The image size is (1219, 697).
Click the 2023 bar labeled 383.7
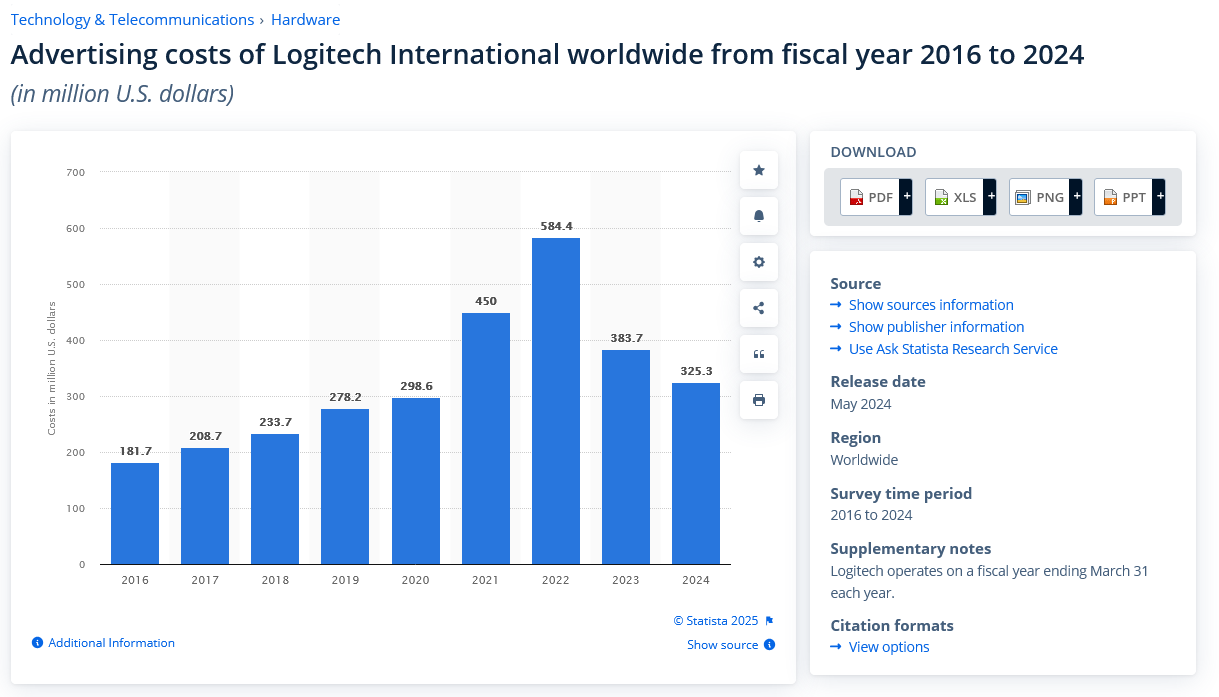[x=626, y=457]
